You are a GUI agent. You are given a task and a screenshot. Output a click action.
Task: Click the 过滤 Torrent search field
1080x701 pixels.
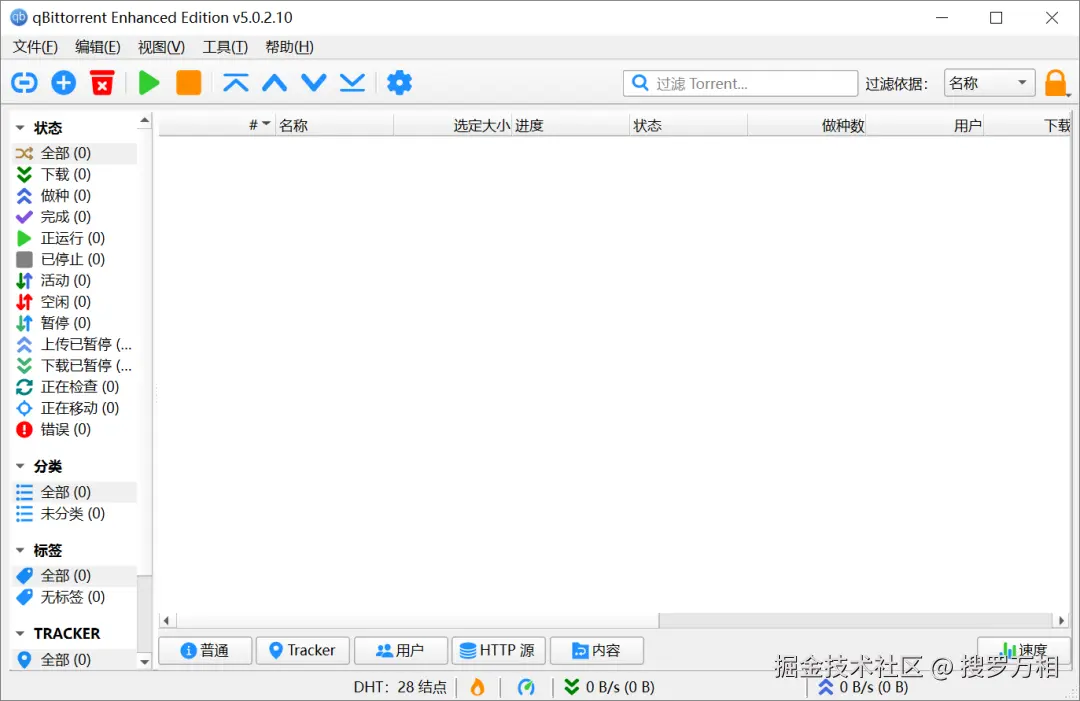[740, 83]
